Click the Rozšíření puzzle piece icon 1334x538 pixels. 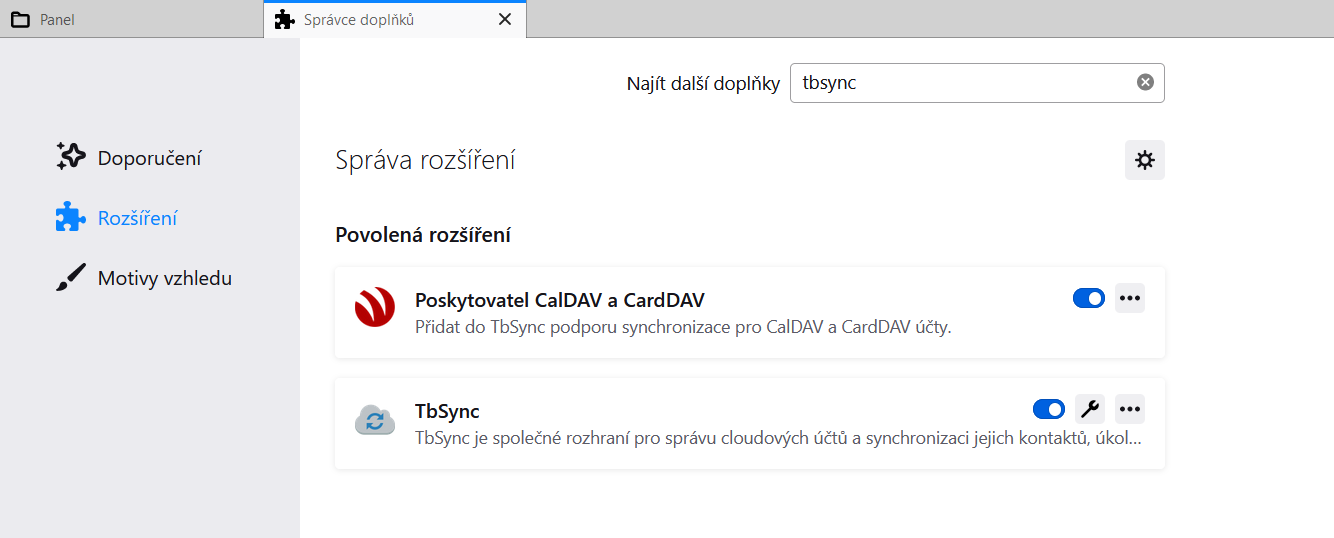pyautogui.click(x=70, y=217)
